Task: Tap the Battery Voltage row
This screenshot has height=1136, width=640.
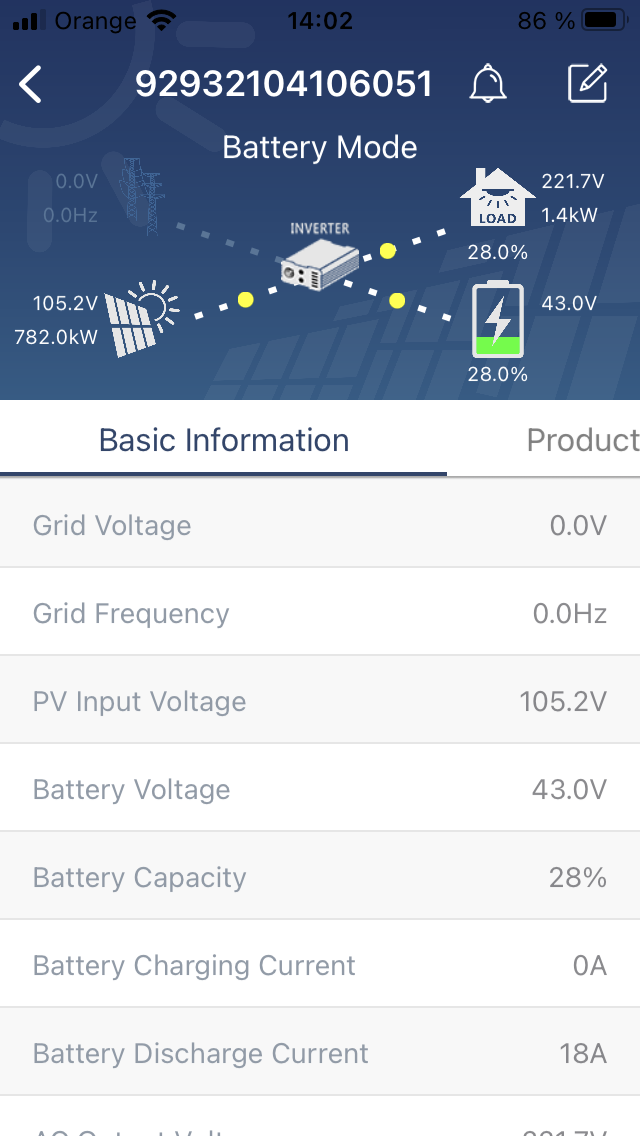Action: click(320, 789)
